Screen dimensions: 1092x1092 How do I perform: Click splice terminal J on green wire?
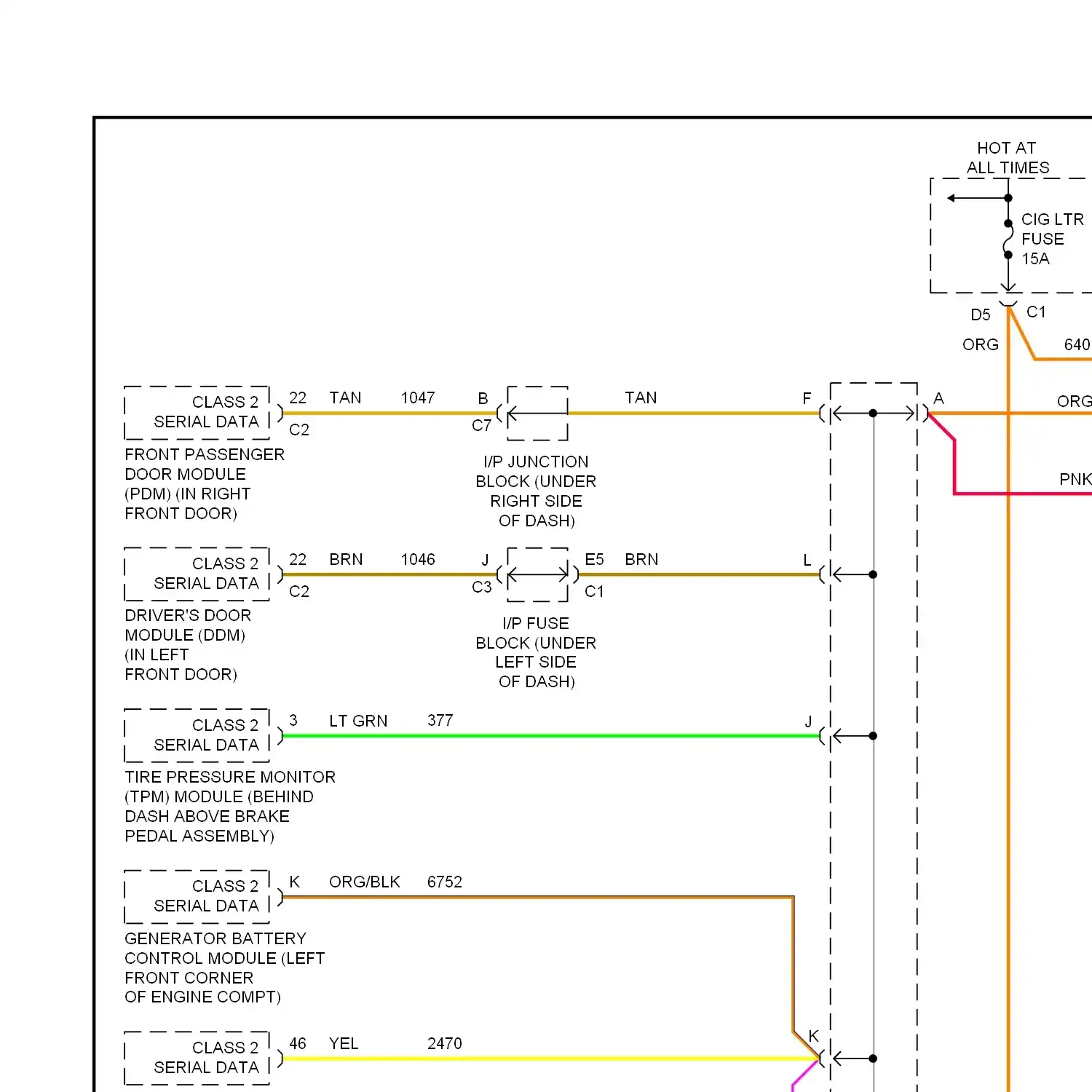click(x=808, y=721)
